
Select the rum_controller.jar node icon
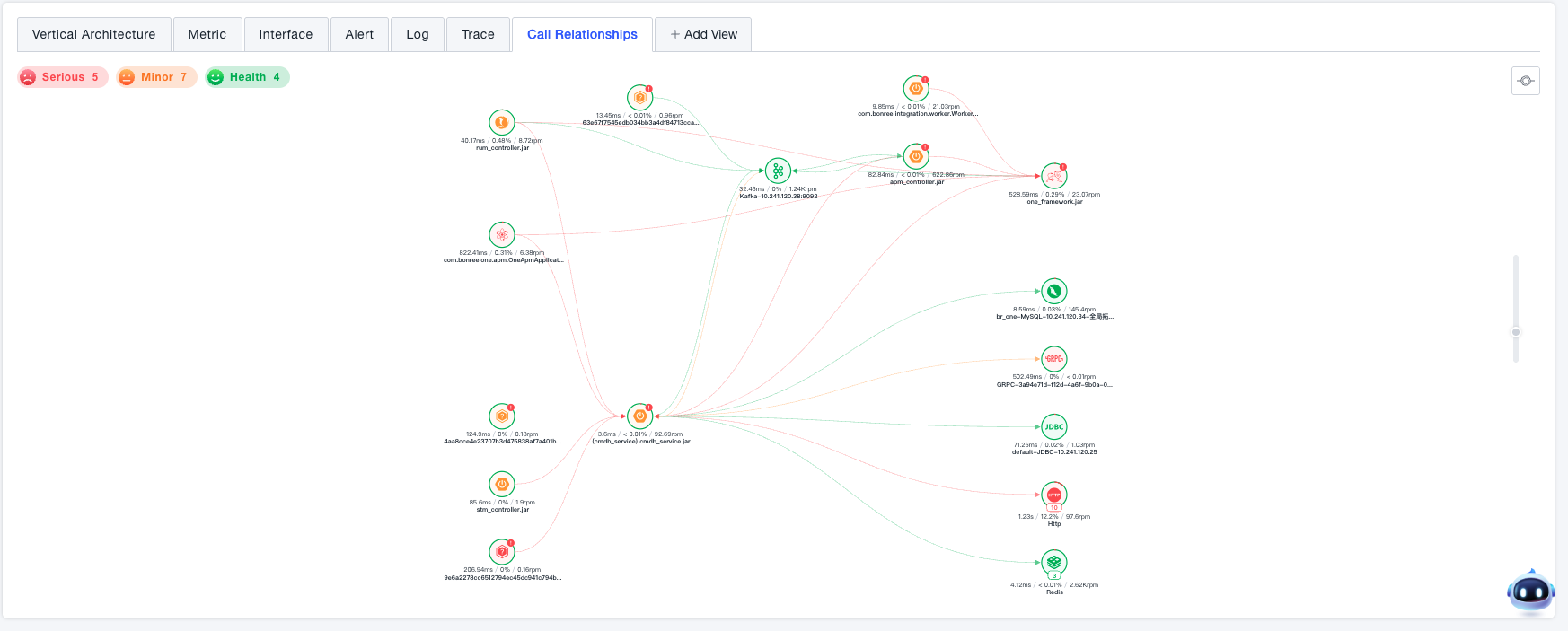click(x=502, y=122)
